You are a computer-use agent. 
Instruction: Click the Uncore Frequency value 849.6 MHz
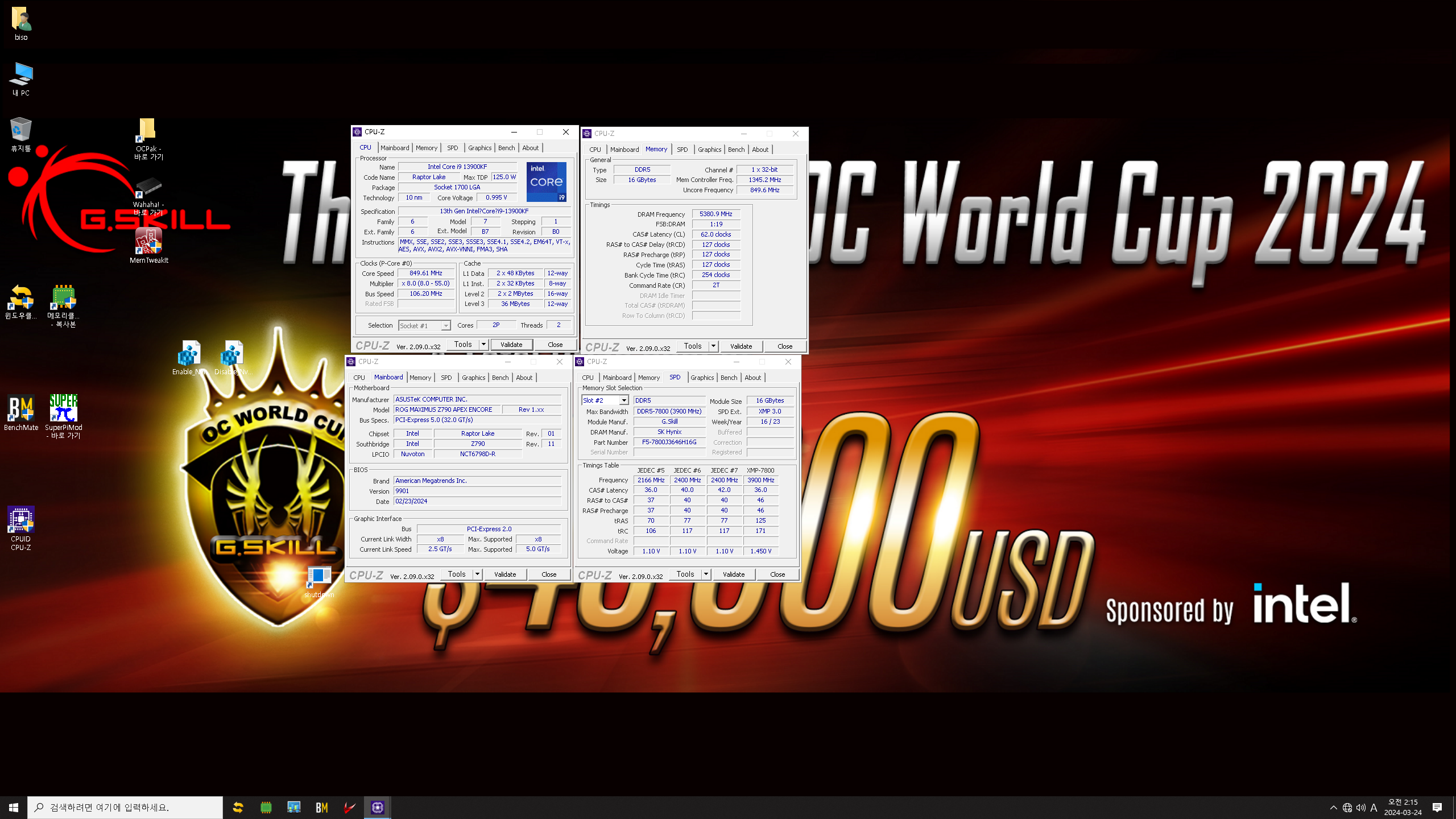pos(764,191)
